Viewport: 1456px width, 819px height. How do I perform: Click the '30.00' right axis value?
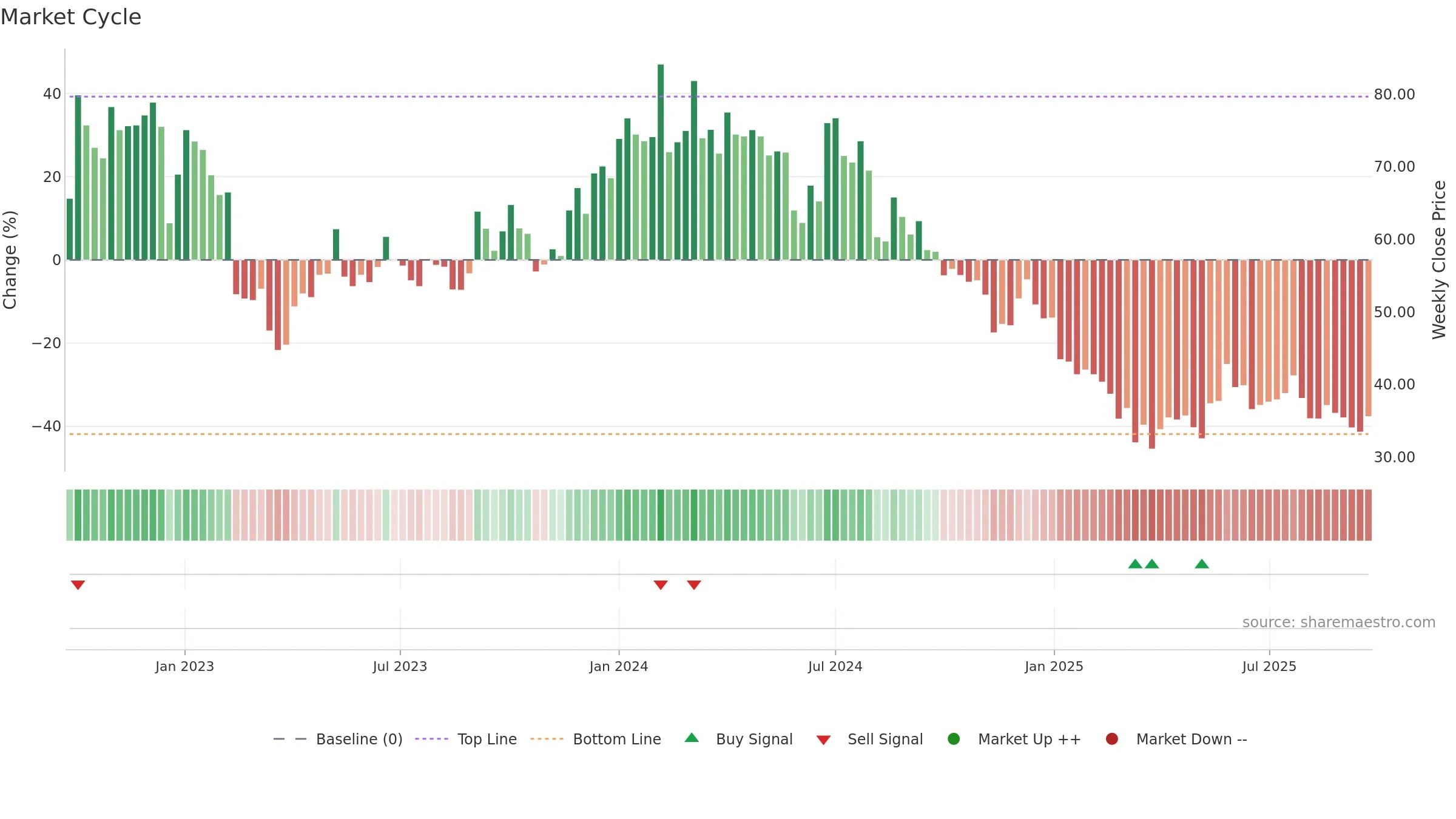(1394, 457)
